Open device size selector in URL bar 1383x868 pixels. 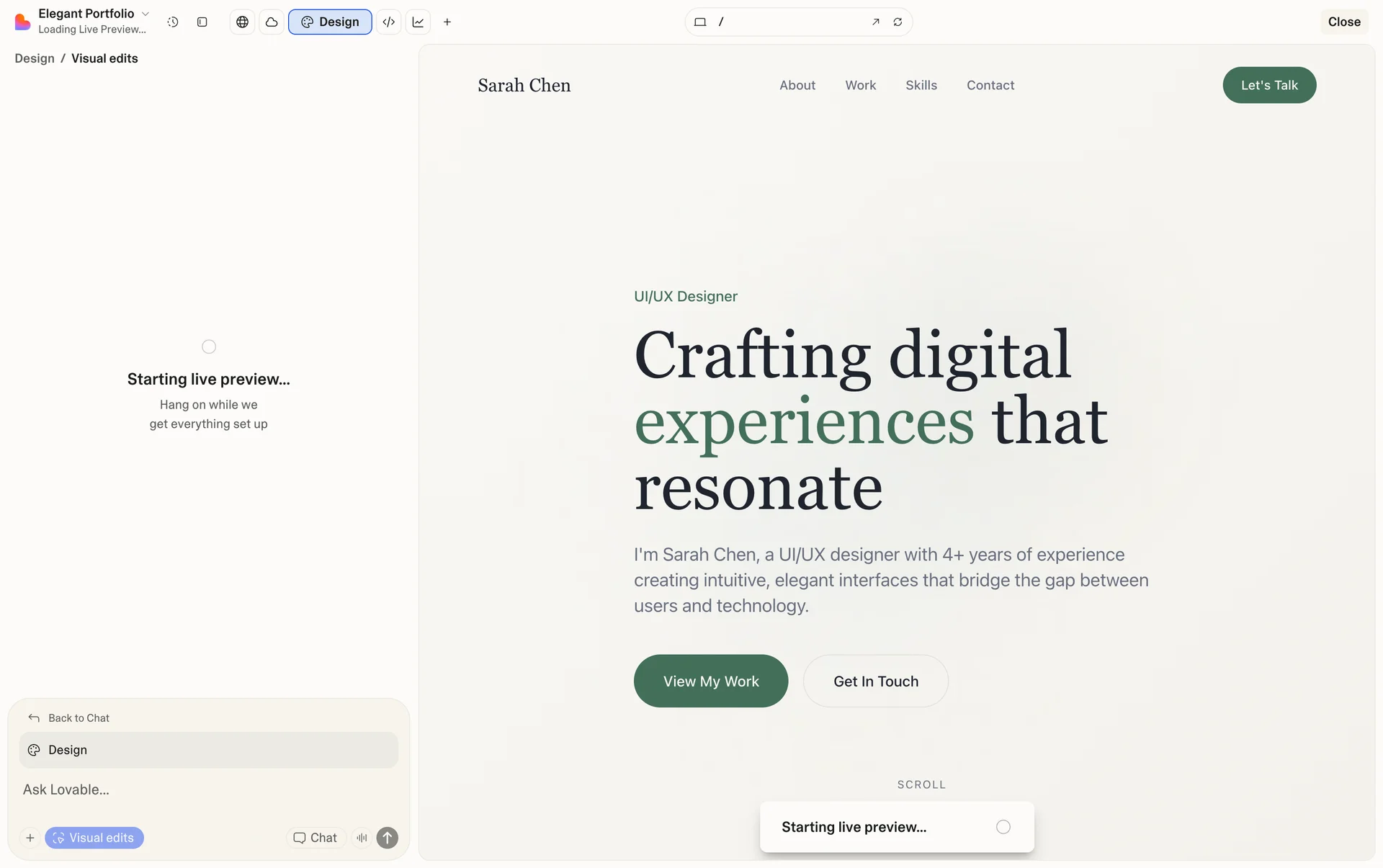click(699, 22)
